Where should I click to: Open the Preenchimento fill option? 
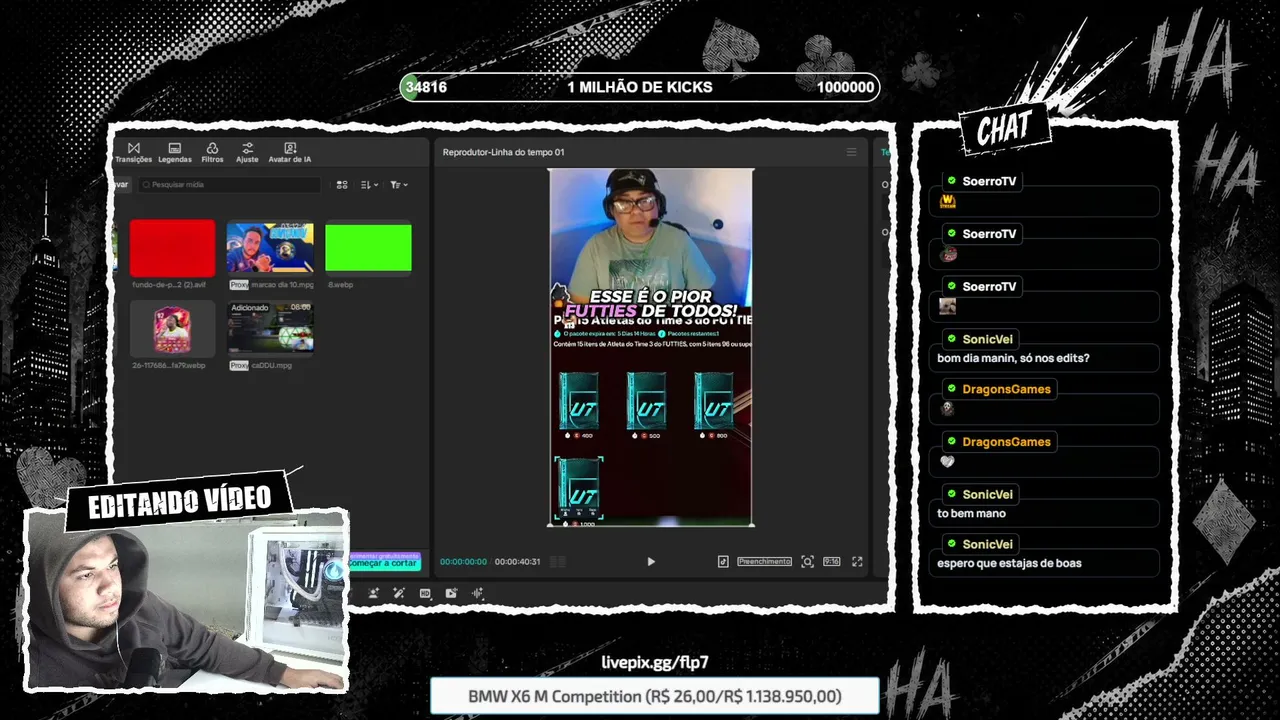click(x=764, y=562)
